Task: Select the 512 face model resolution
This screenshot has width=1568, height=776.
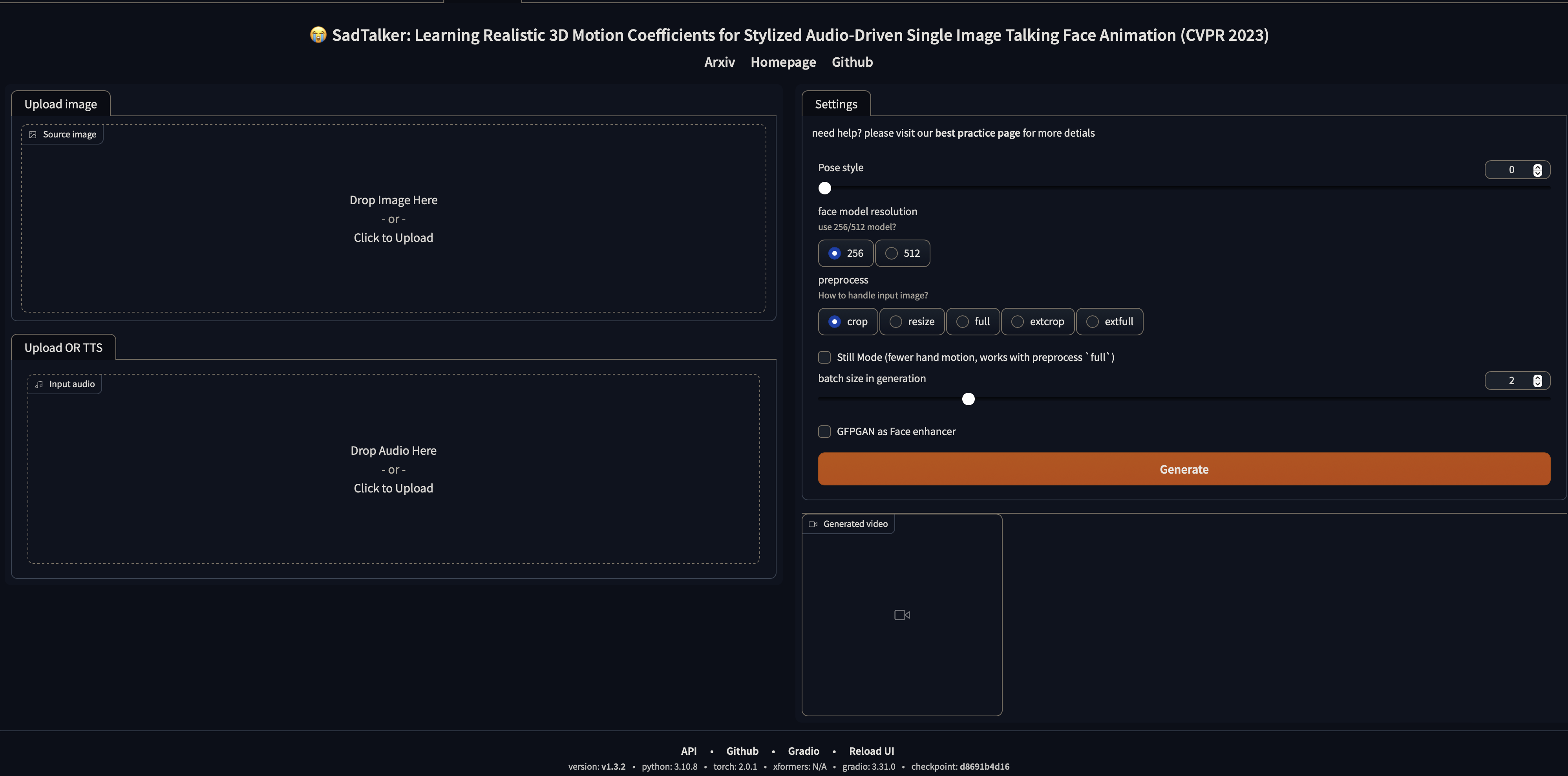Action: pyautogui.click(x=891, y=253)
